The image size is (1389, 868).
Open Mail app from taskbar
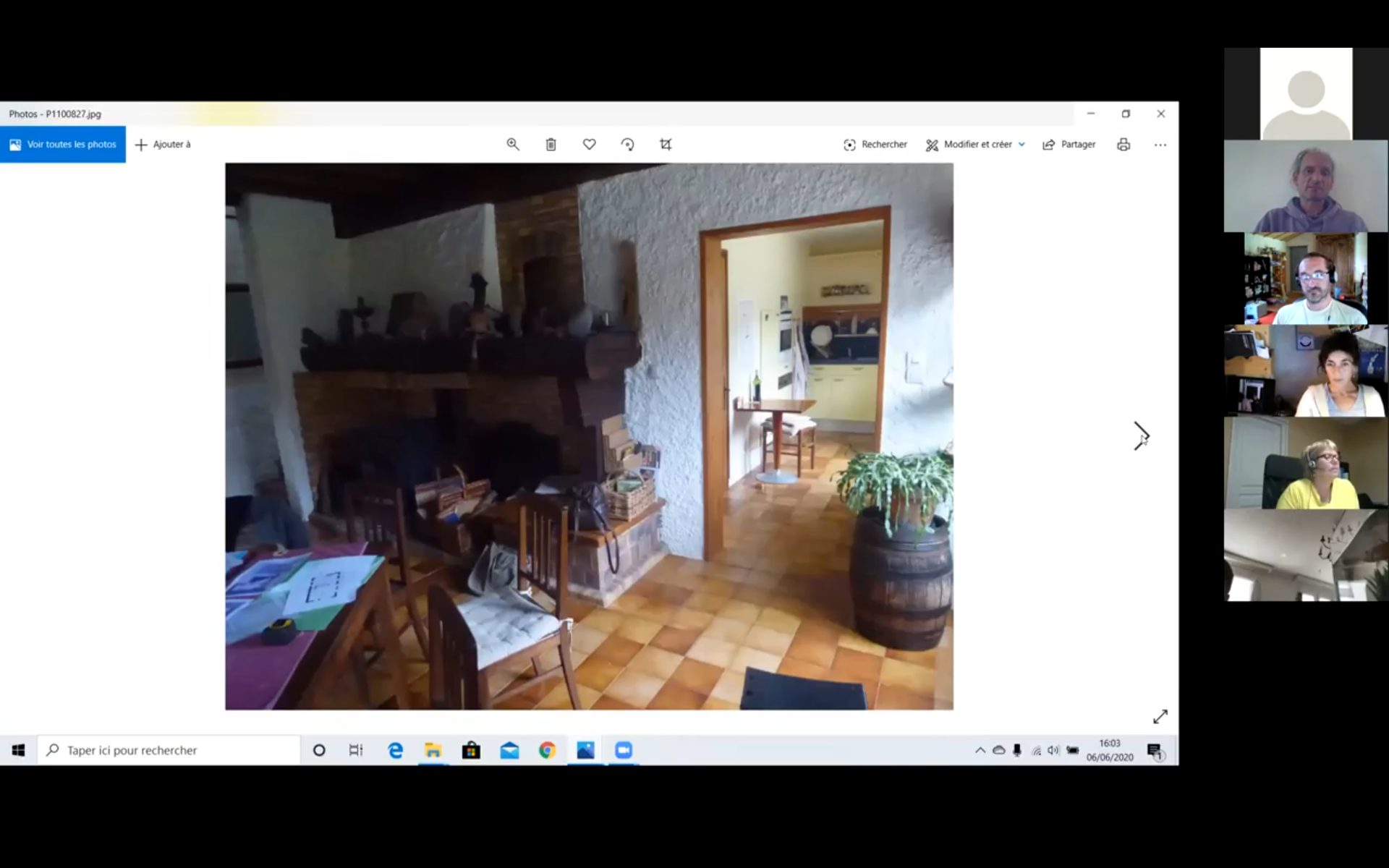tap(509, 750)
